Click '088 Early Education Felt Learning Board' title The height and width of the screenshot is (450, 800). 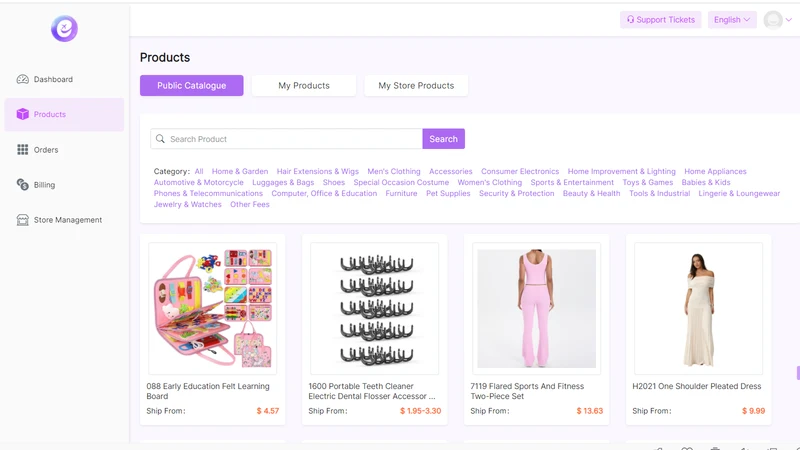coord(208,391)
